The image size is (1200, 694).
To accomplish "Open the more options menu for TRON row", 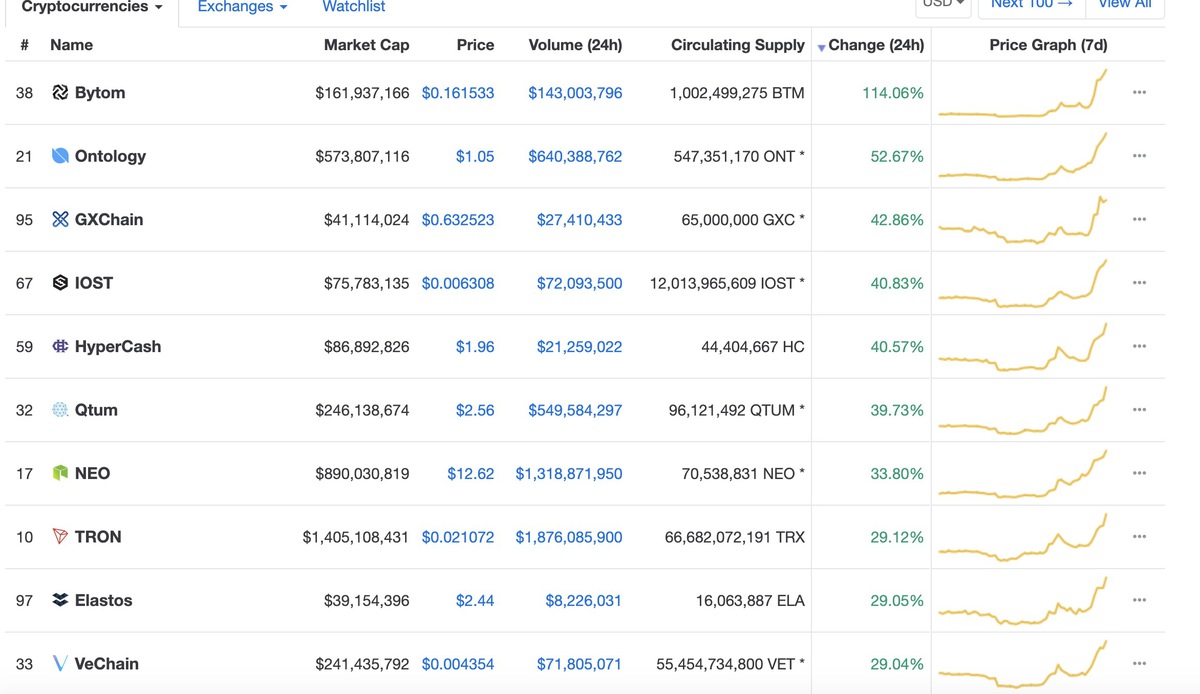I will click(x=1139, y=537).
